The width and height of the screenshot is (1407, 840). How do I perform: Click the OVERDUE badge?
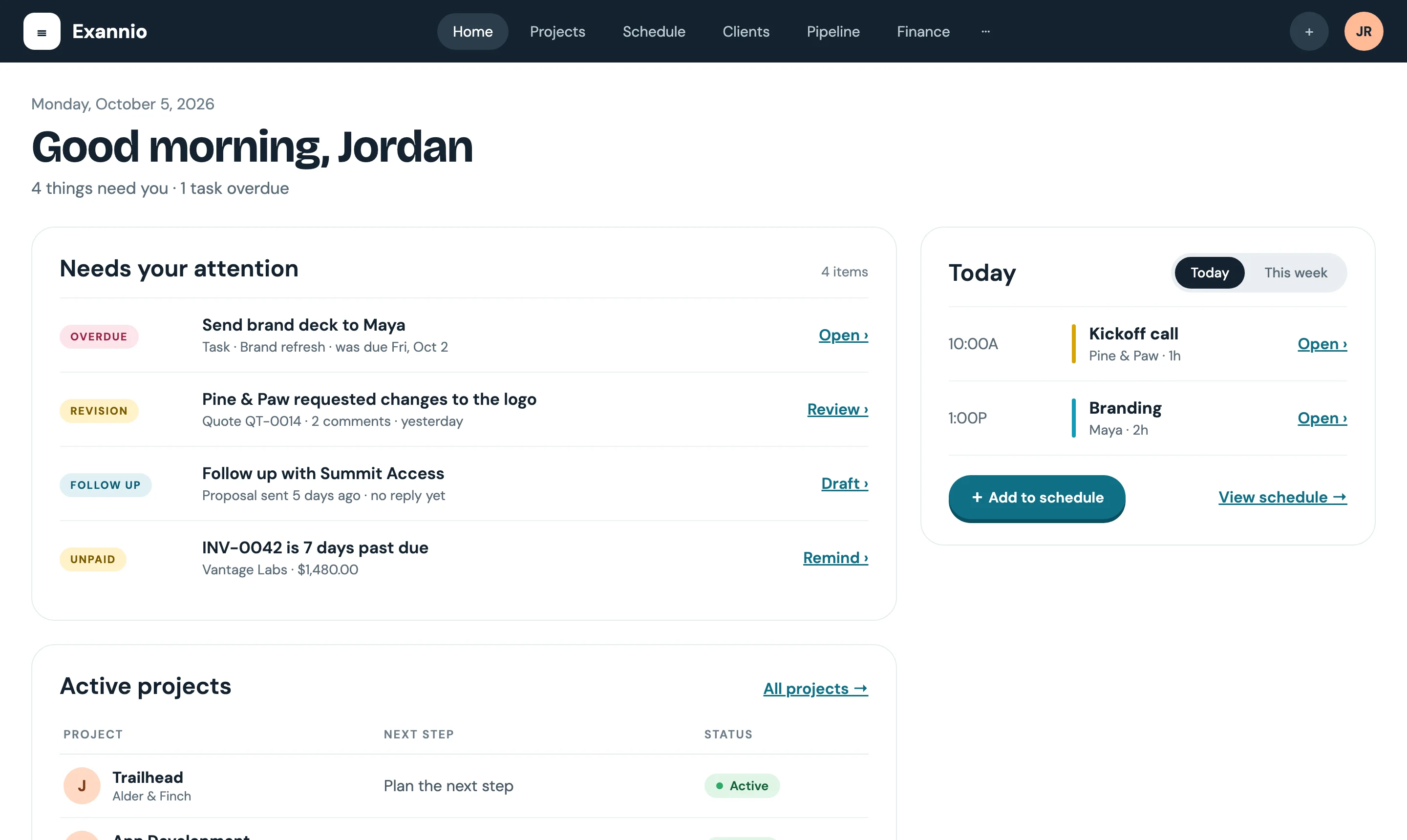tap(99, 336)
